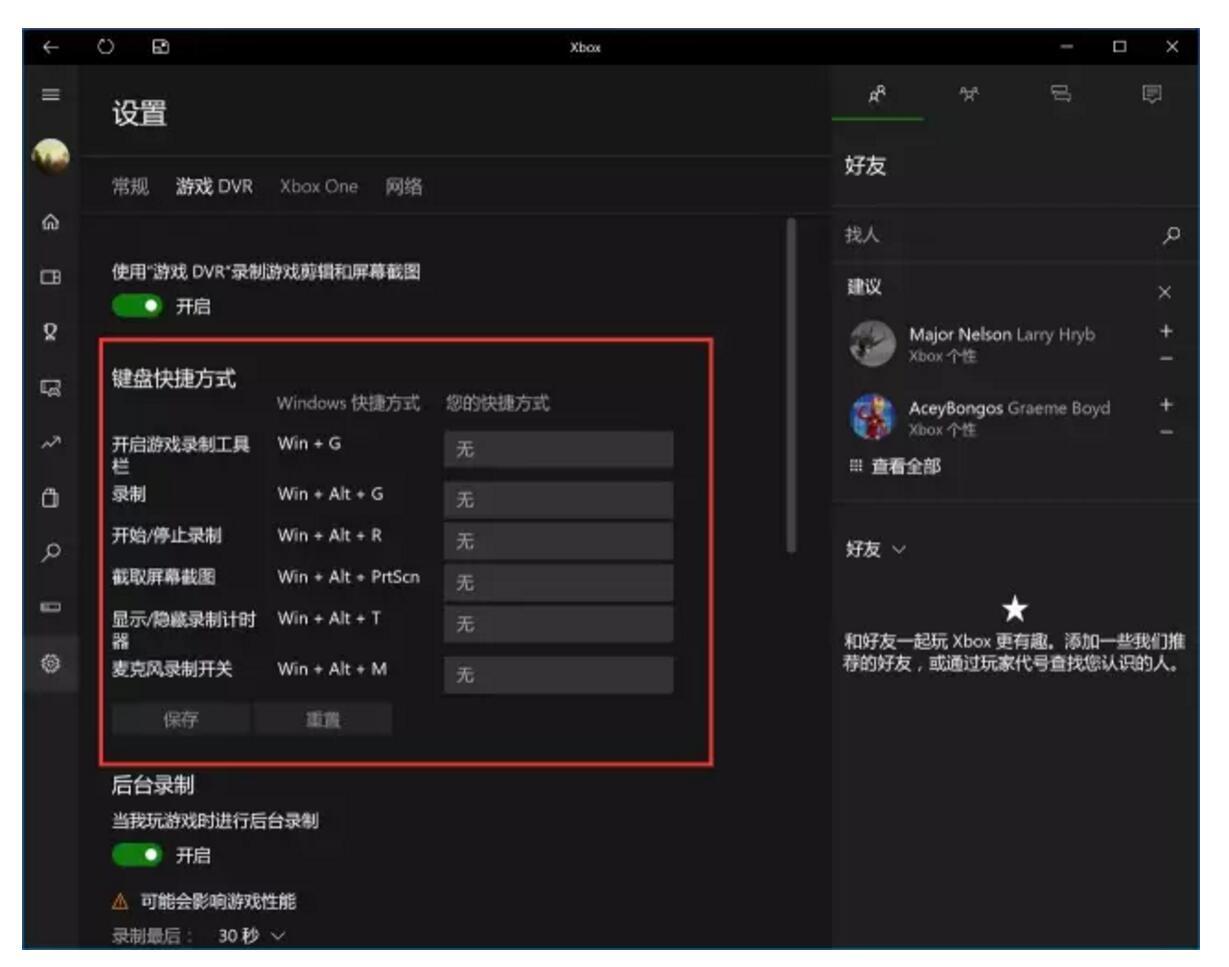This screenshot has height=967, width=1229.
Task: Click the Win + Alt + PrtScn text
Action: tap(348, 577)
